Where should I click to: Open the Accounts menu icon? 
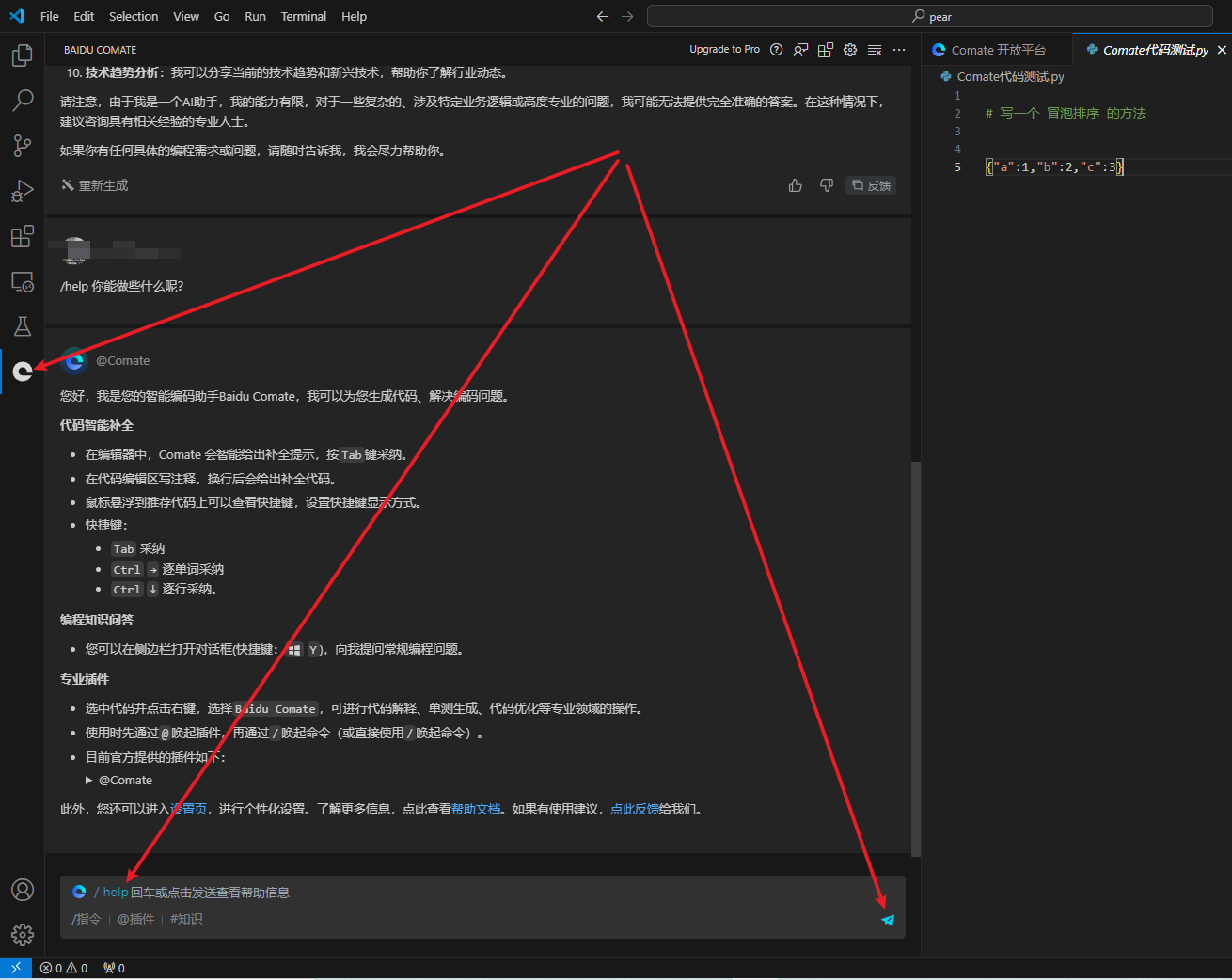click(23, 890)
